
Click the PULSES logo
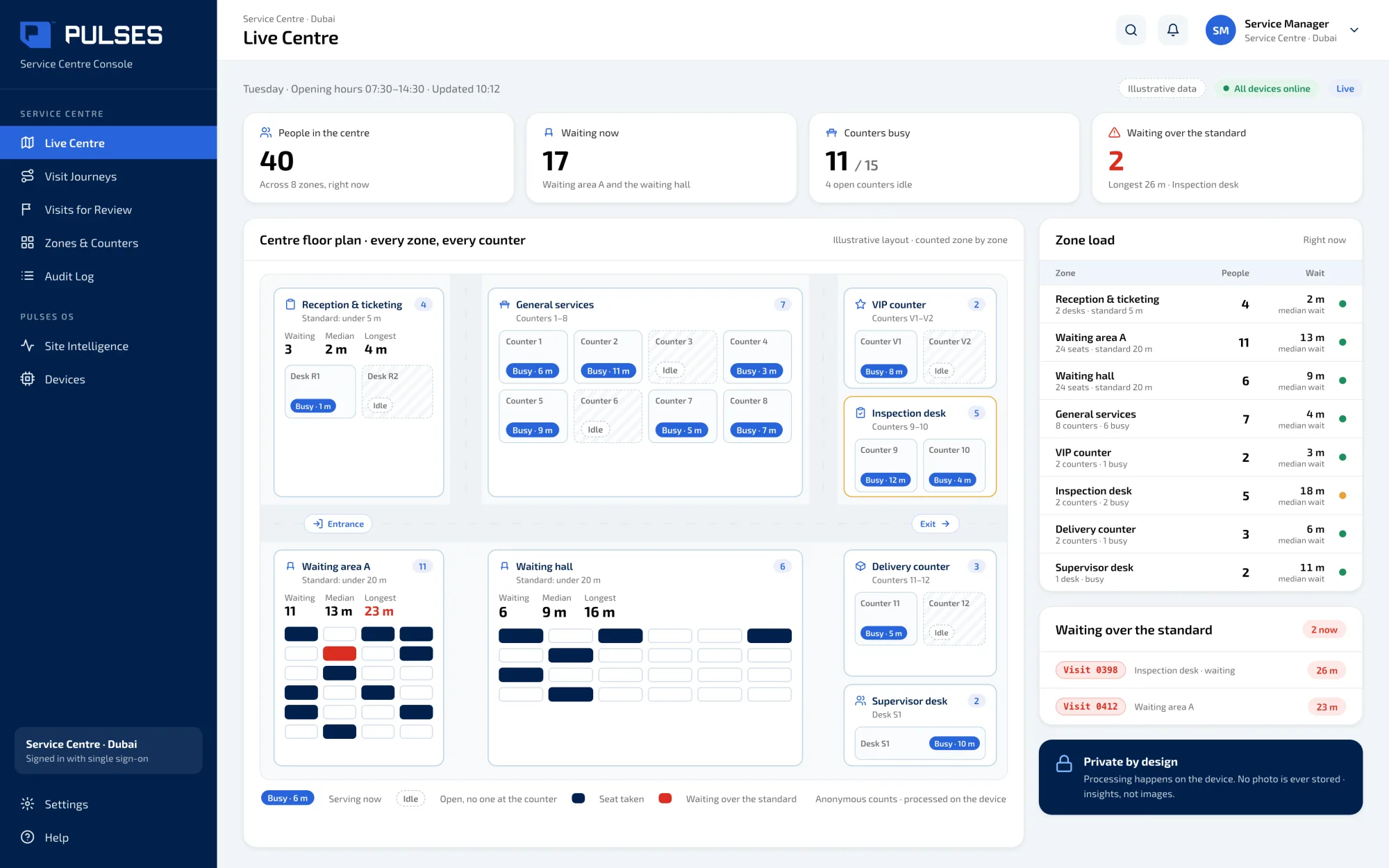[x=92, y=35]
